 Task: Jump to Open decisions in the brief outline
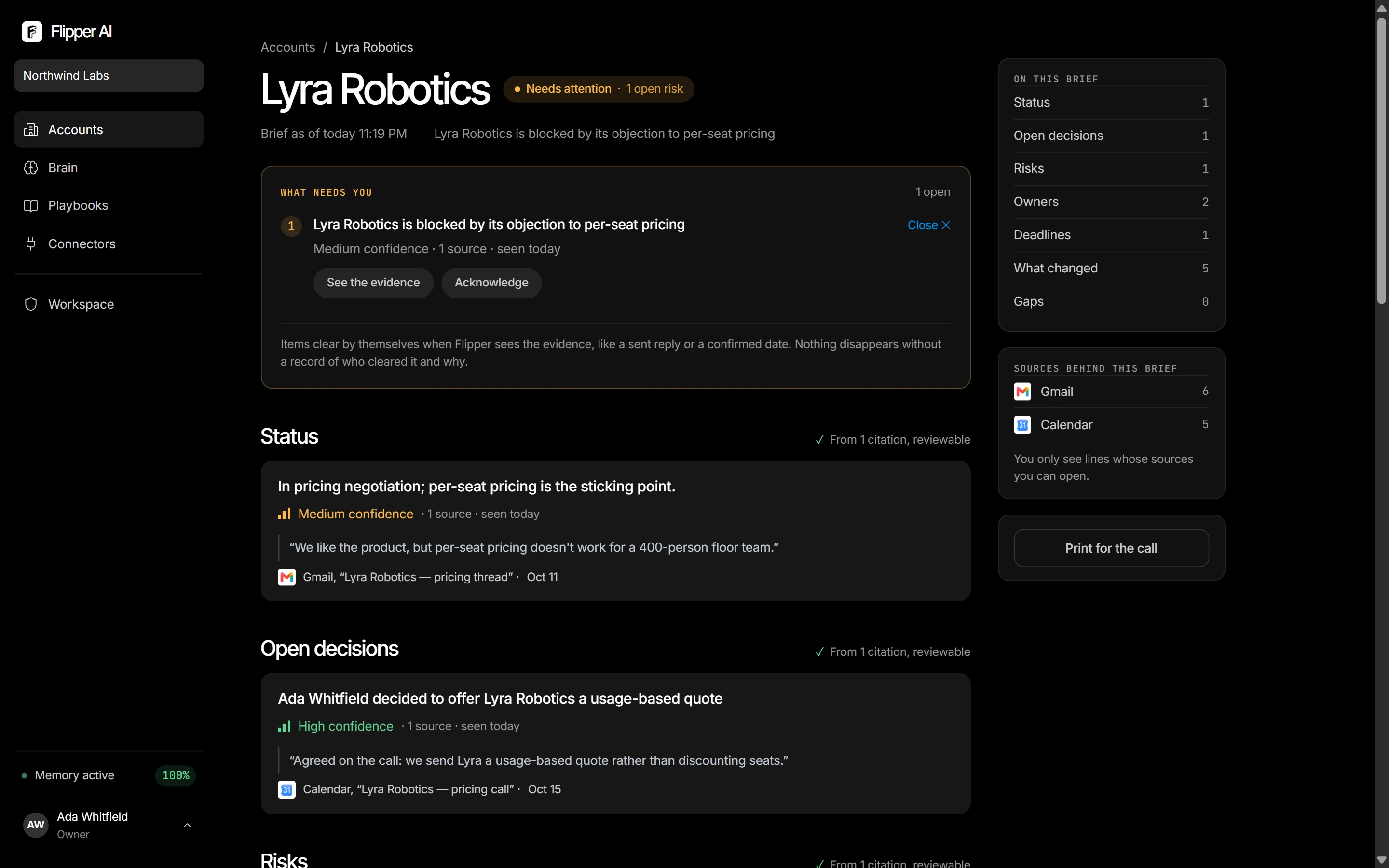pyautogui.click(x=1111, y=136)
